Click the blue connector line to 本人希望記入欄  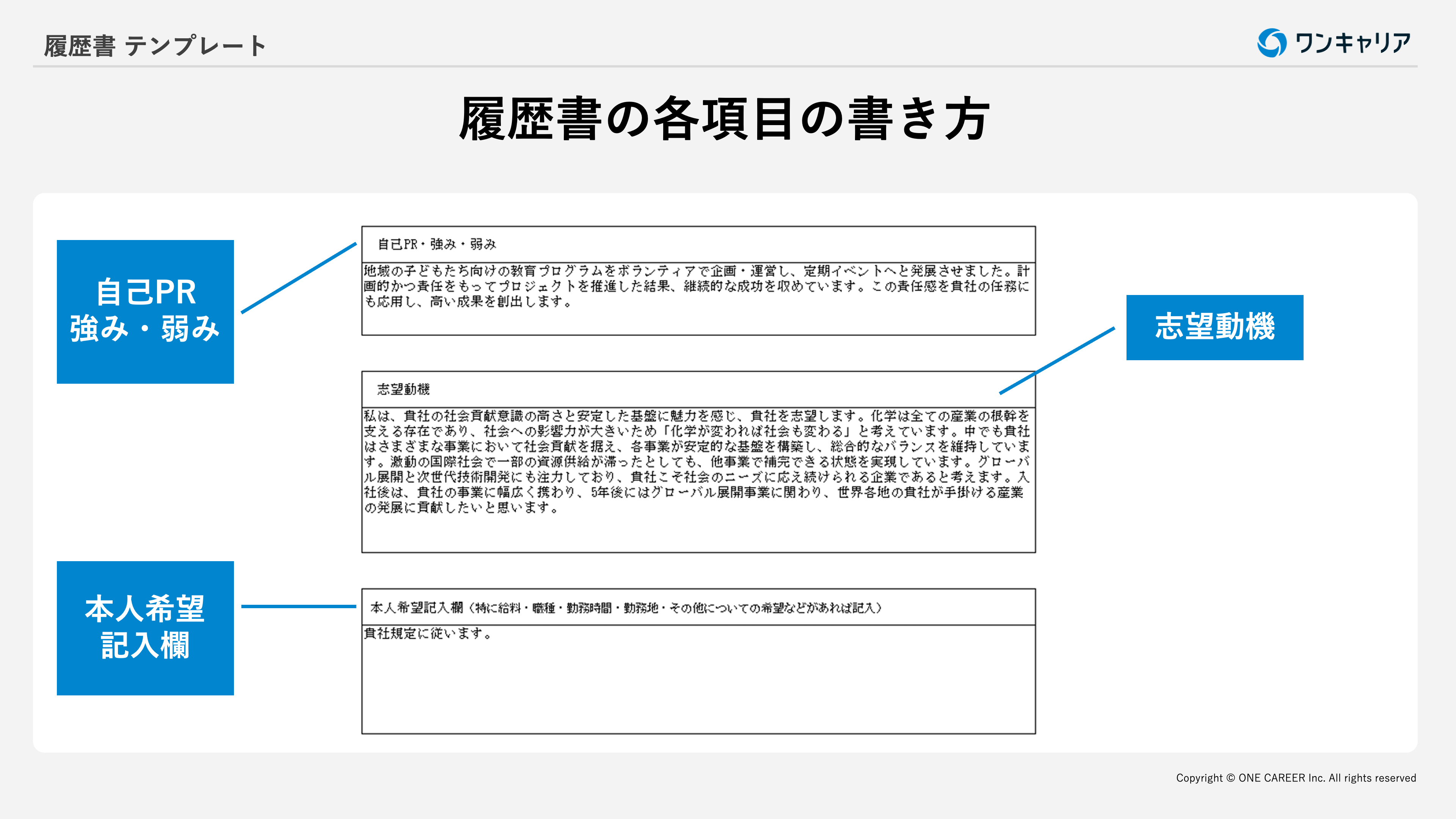click(298, 607)
